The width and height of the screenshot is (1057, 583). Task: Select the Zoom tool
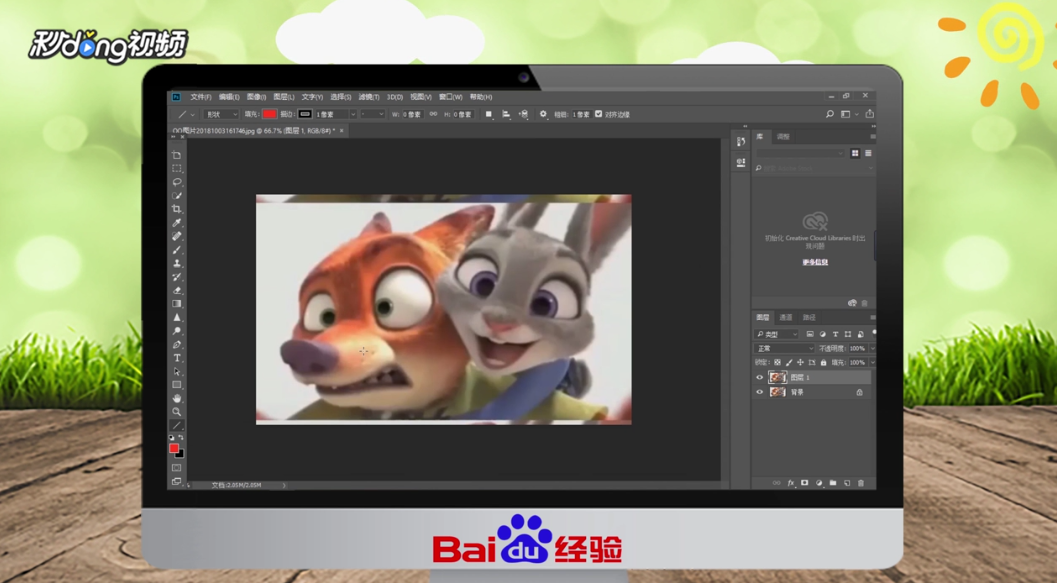pos(177,412)
